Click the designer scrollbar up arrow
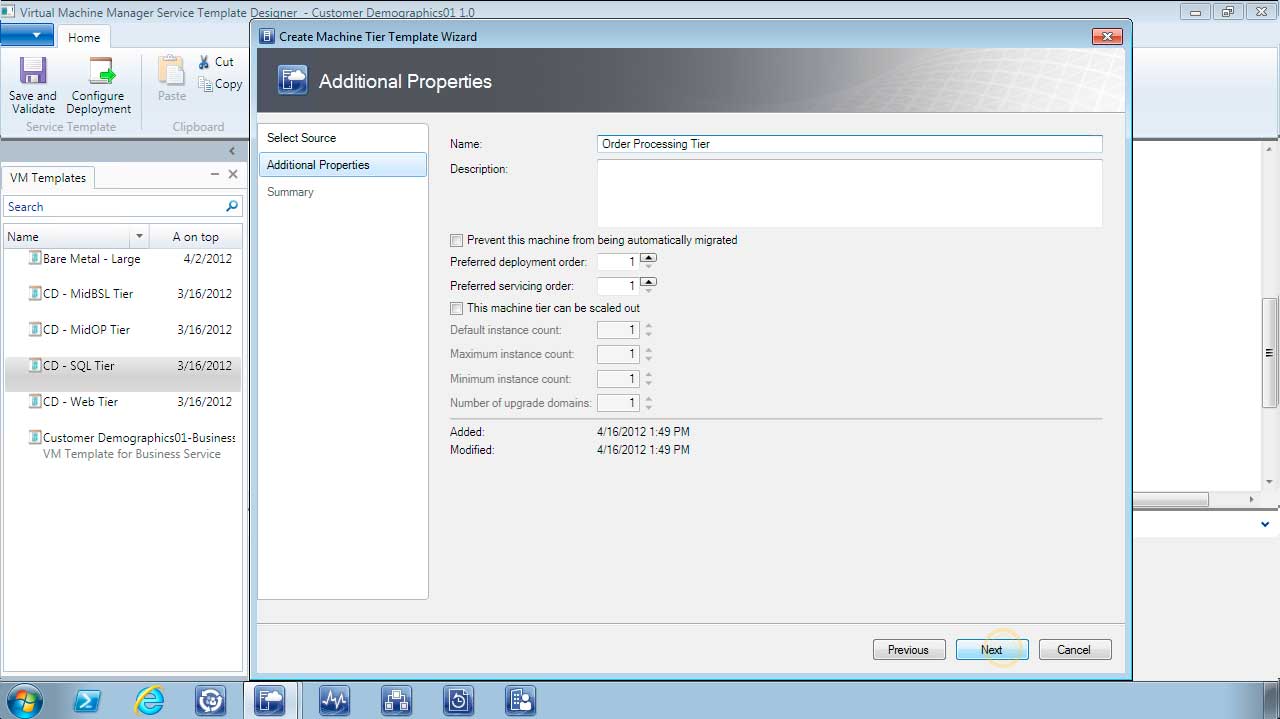 click(1270, 151)
